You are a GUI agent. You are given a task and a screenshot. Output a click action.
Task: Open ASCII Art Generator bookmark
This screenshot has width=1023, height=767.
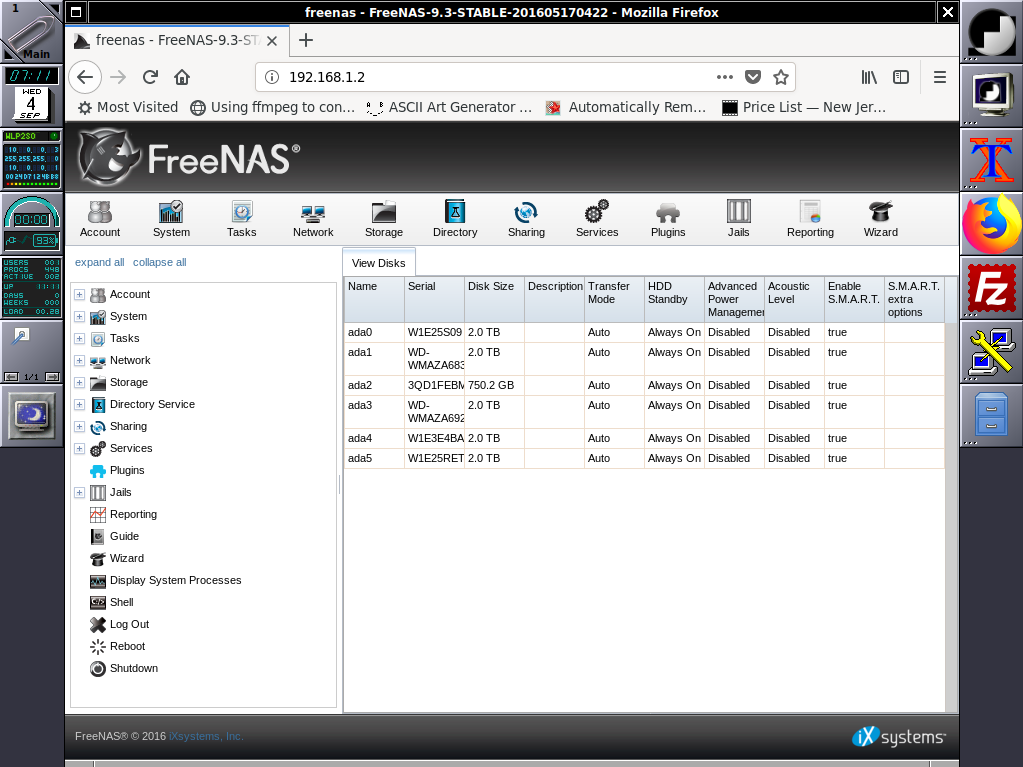tap(449, 108)
